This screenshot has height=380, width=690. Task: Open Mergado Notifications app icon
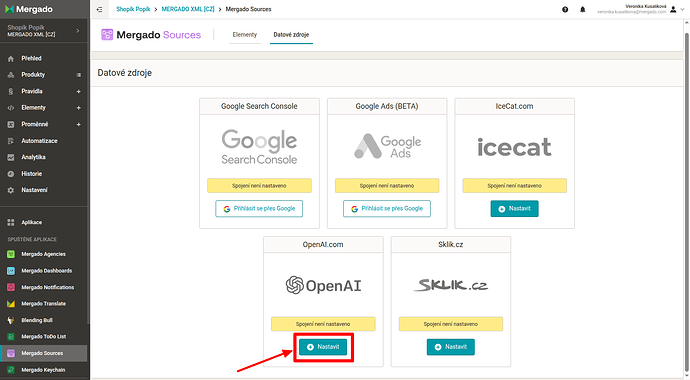click(x=11, y=287)
